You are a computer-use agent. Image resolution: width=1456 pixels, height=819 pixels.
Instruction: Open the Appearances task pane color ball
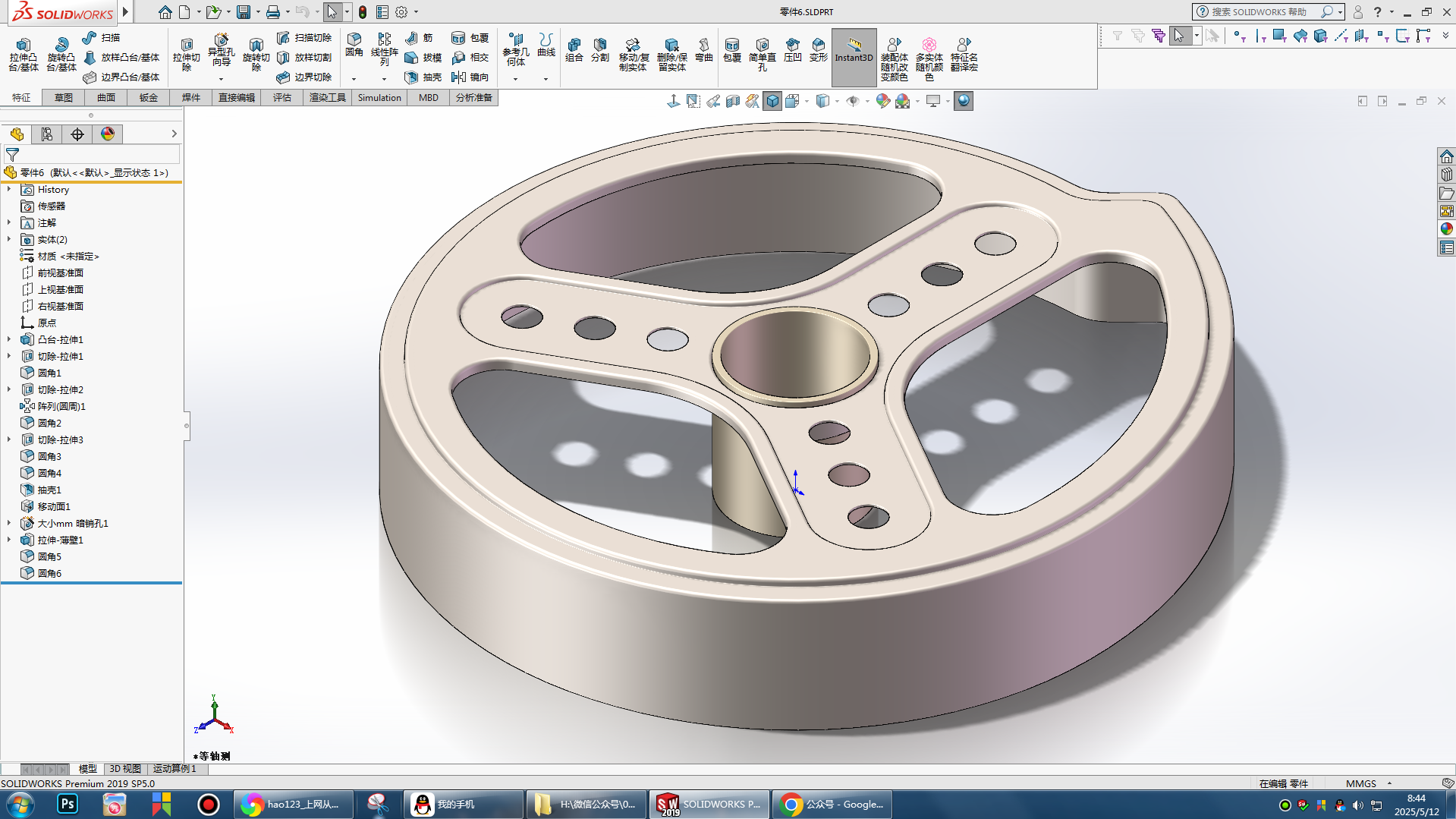point(1447,228)
